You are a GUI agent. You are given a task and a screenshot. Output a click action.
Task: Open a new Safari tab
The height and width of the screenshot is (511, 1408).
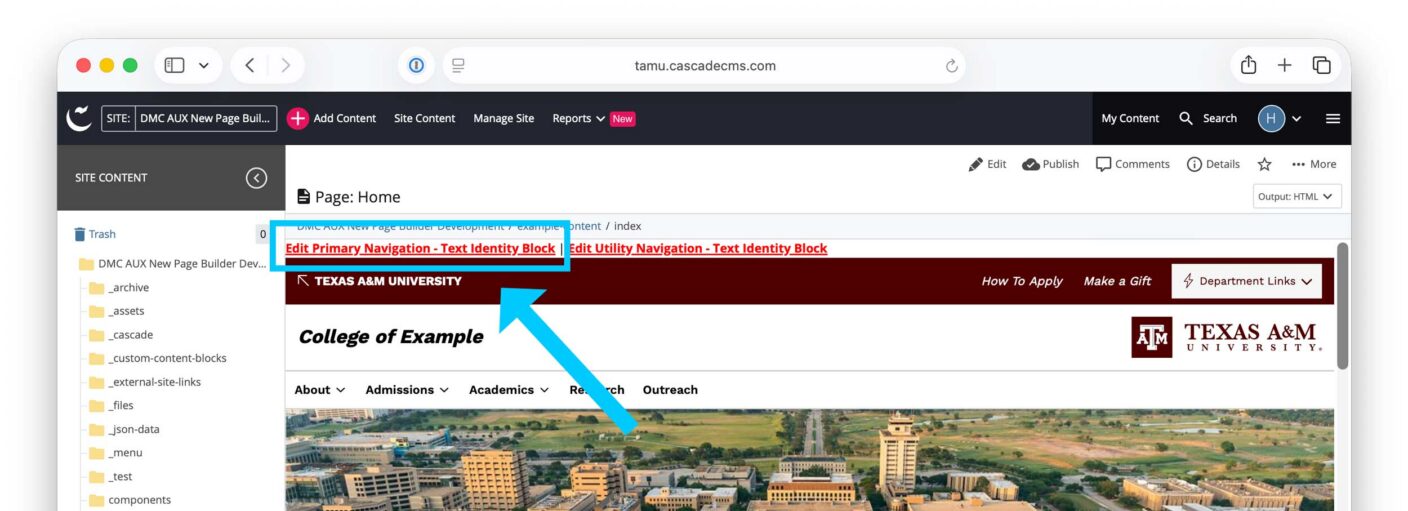pos(1284,65)
